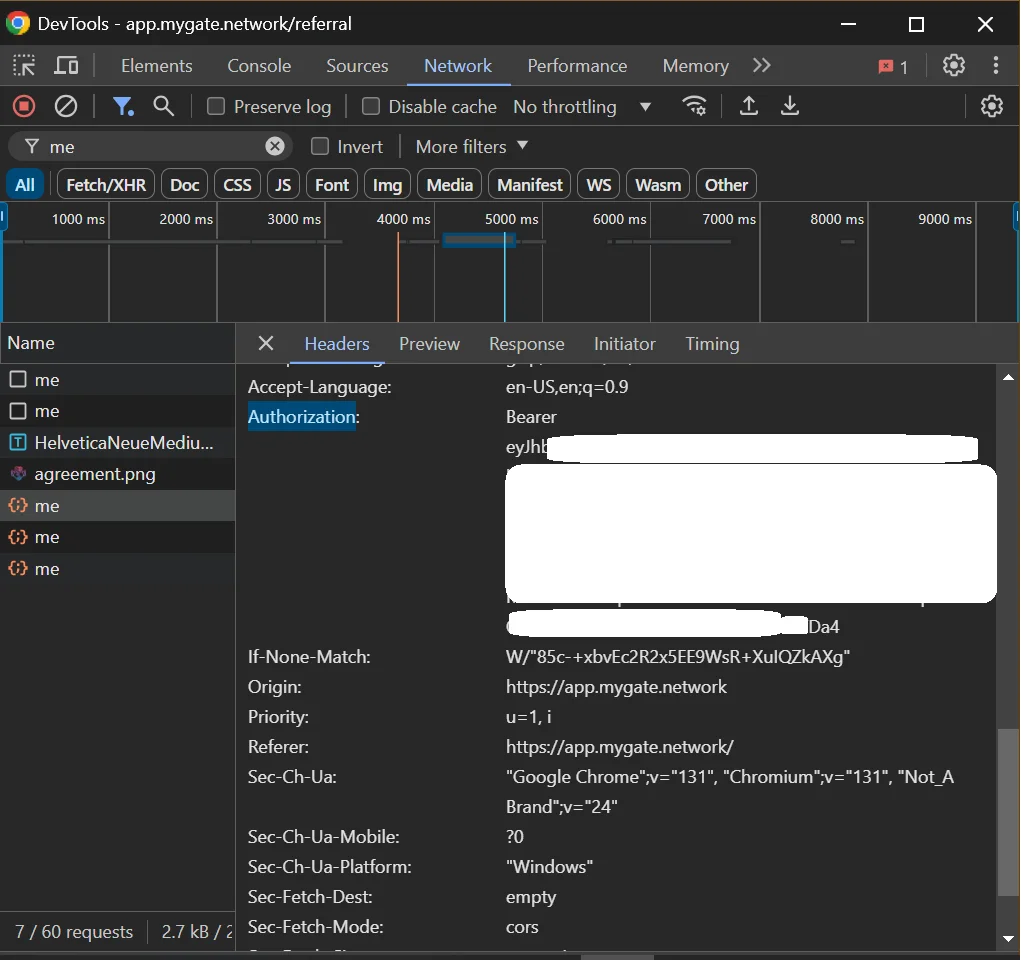Import HAR file upload icon

tap(749, 106)
